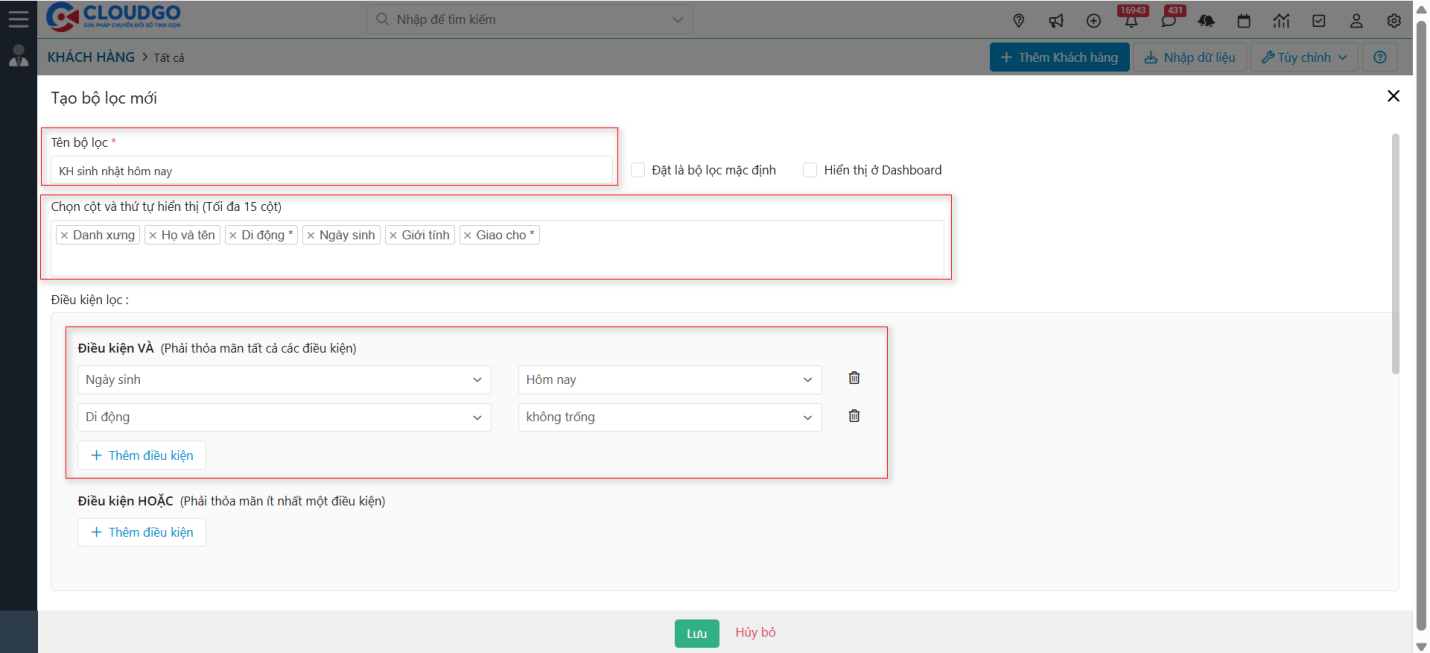Remove the Danh xưng column tag

click(x=64, y=236)
